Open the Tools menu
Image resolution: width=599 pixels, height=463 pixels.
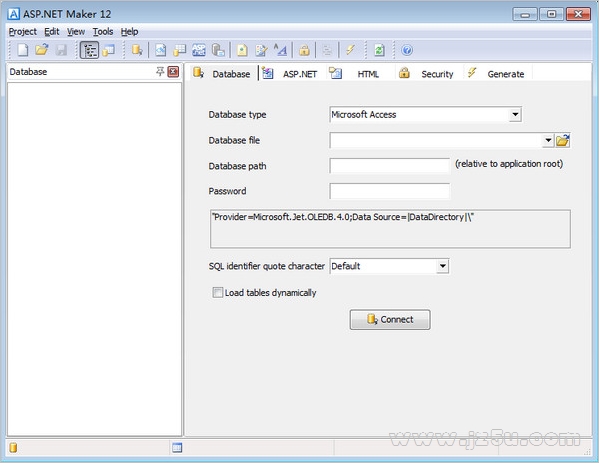(103, 32)
